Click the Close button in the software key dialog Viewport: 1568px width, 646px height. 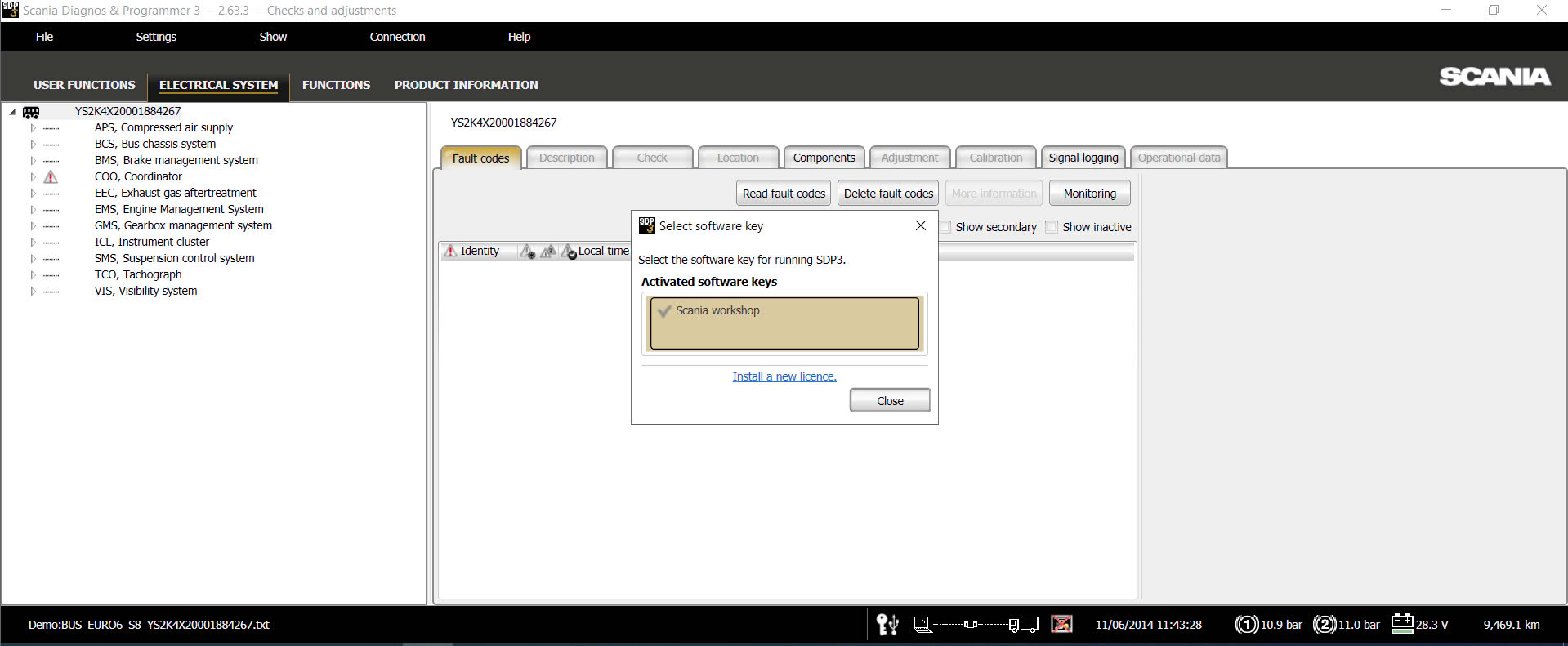[x=890, y=401]
